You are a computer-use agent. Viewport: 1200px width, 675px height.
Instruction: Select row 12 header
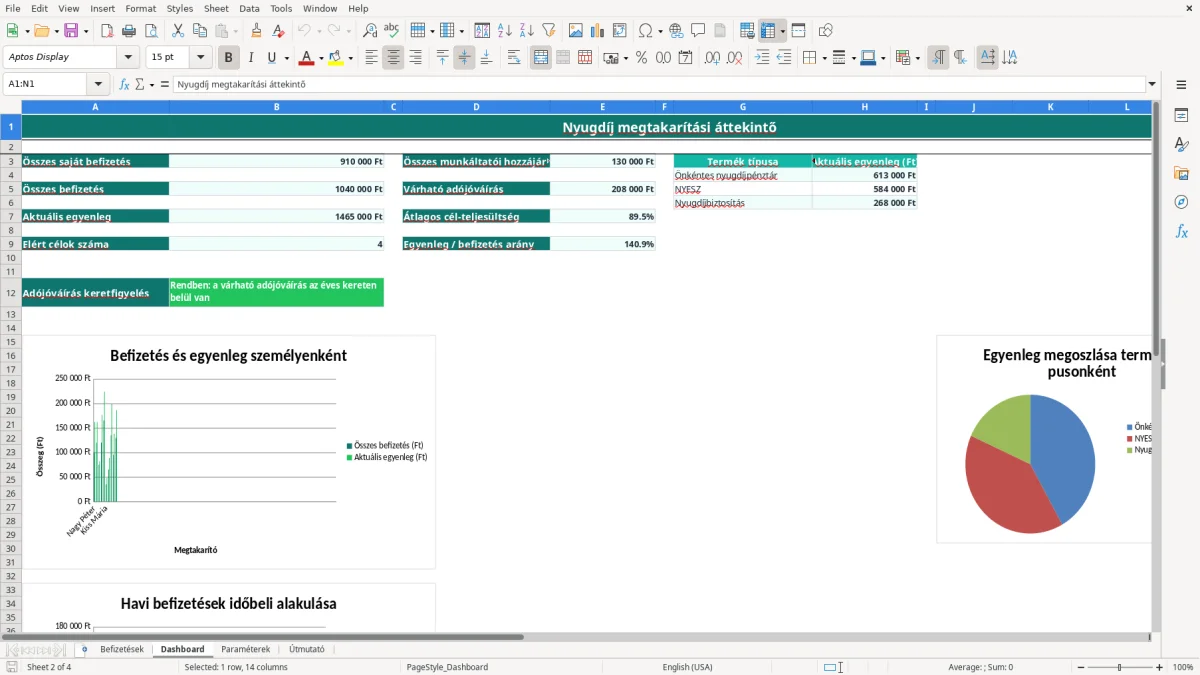(x=10, y=293)
